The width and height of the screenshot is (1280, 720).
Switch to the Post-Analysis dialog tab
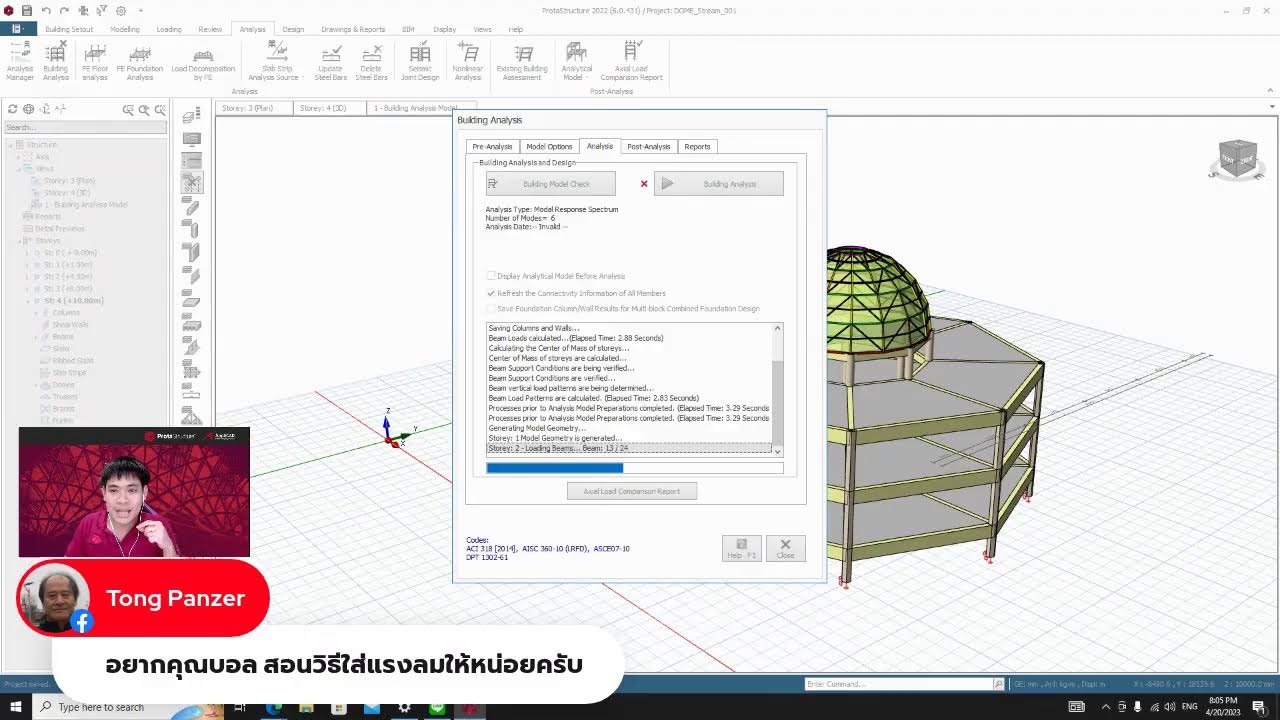coord(648,147)
